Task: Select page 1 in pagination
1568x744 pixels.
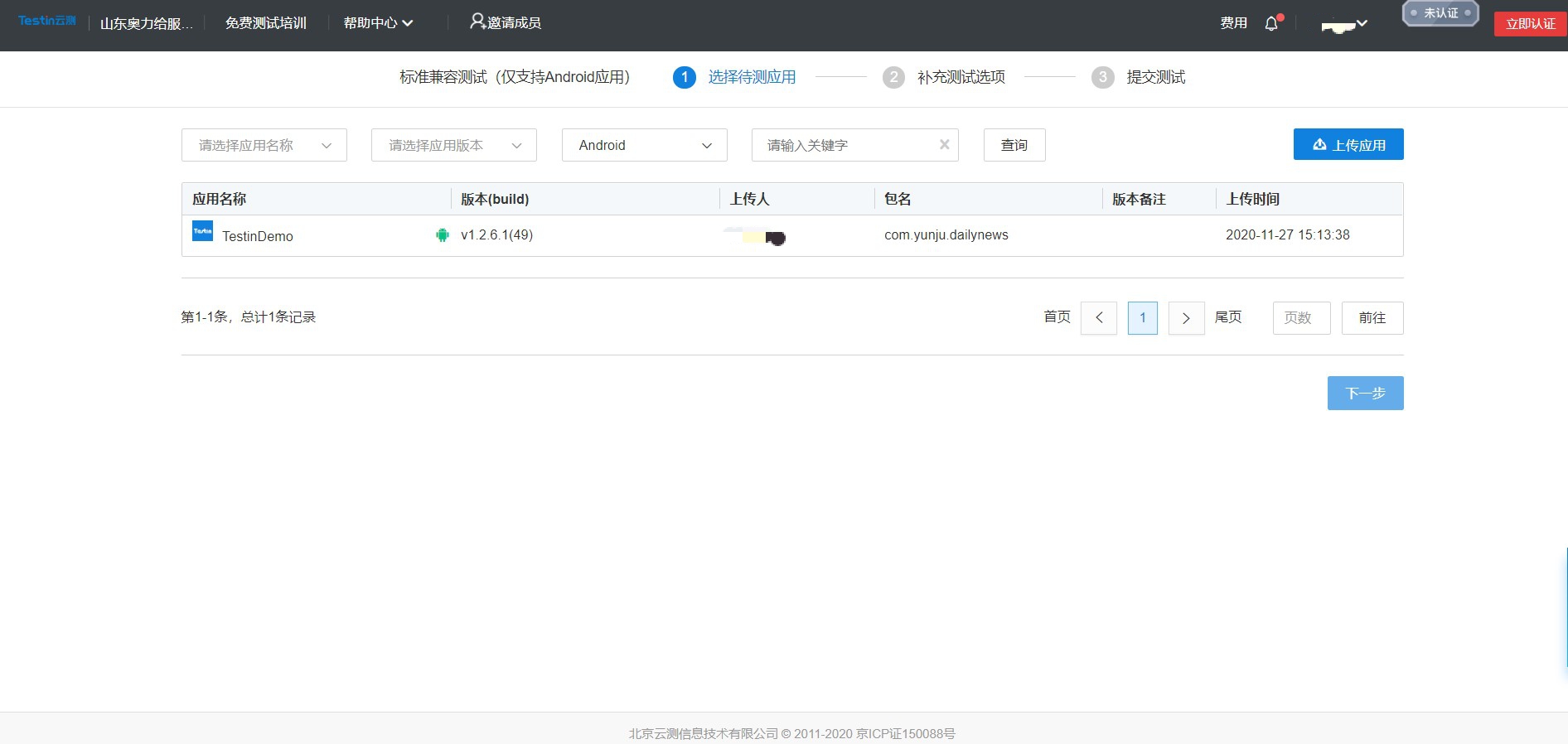Action: pyautogui.click(x=1143, y=318)
